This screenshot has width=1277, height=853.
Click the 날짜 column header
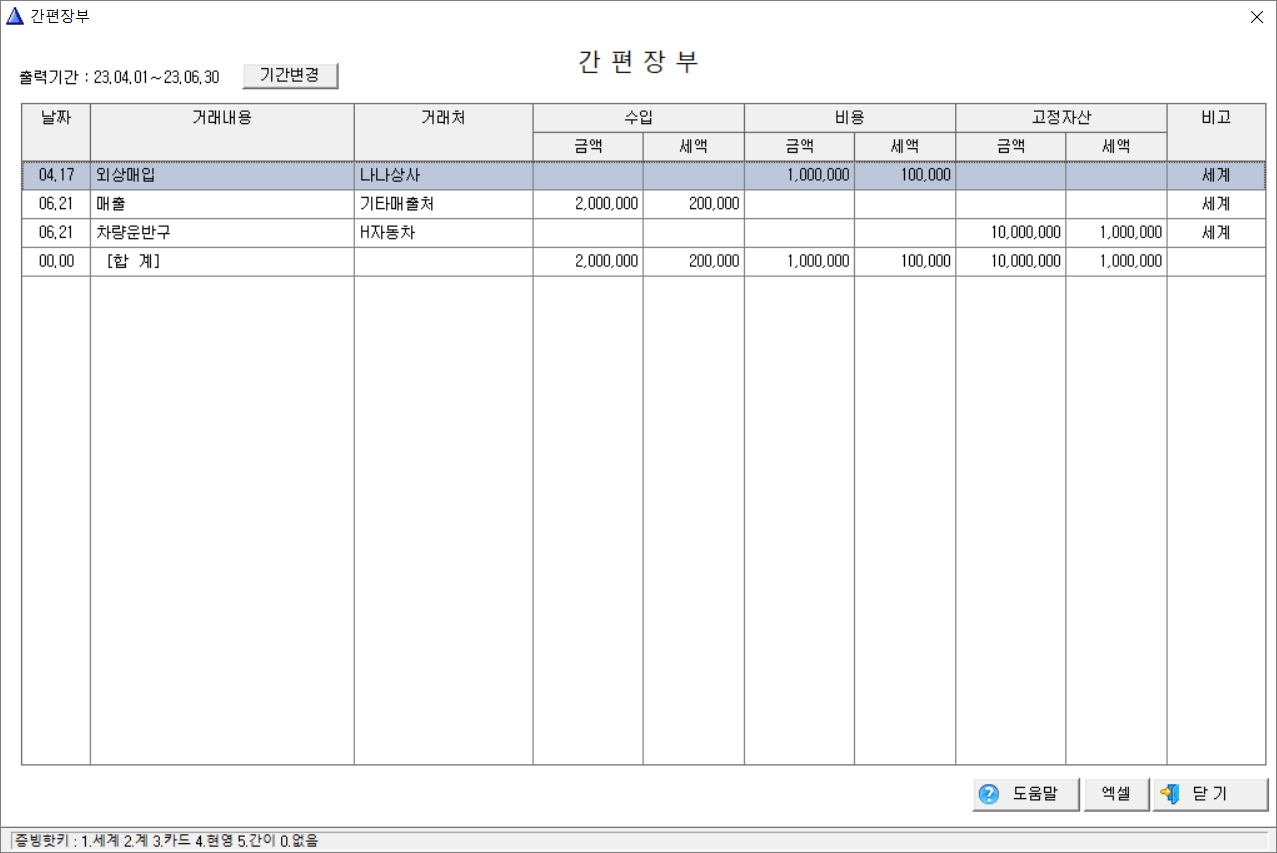[56, 131]
